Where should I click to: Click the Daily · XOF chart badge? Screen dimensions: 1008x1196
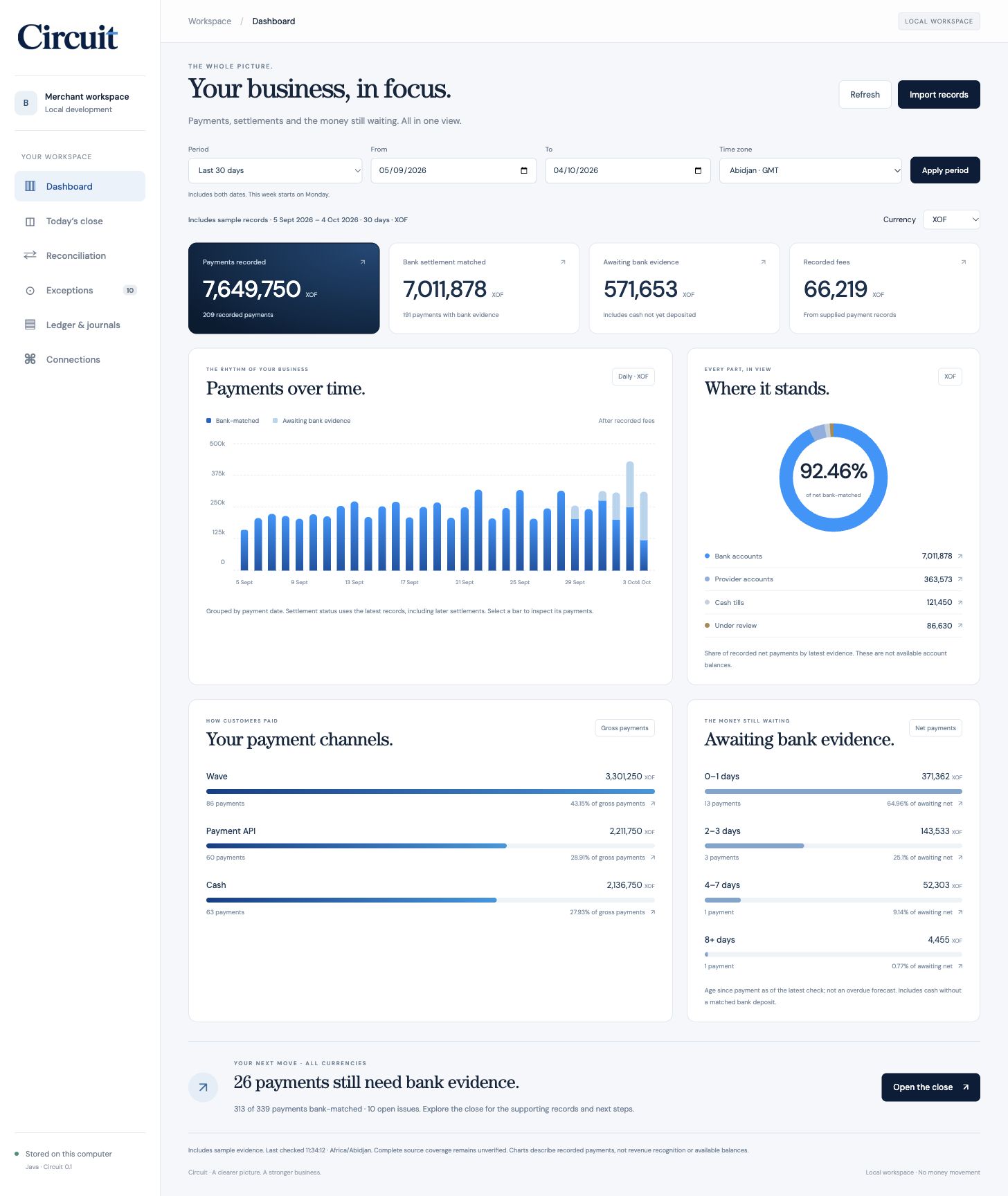[x=633, y=377]
